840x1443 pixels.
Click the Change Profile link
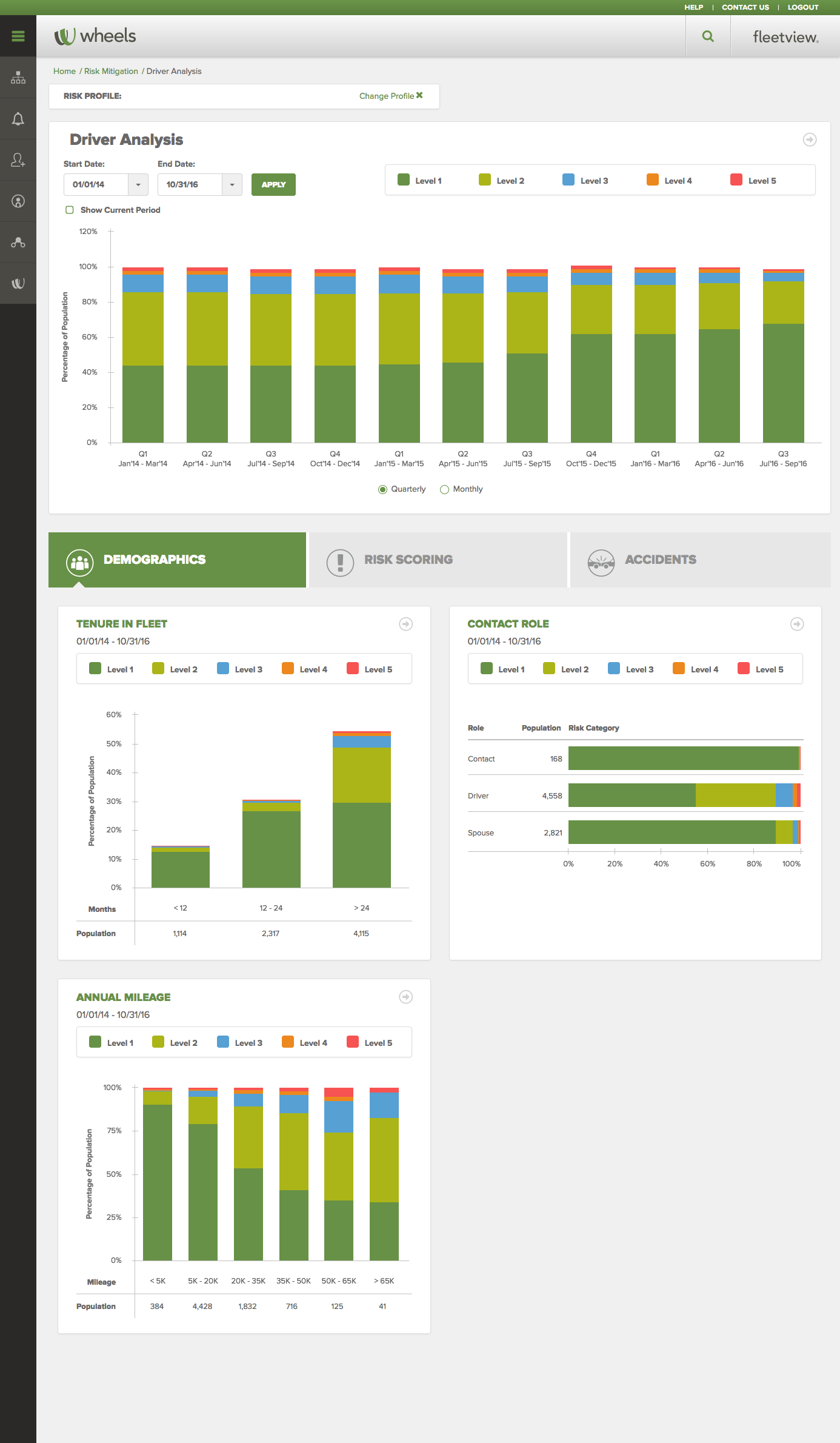pyautogui.click(x=390, y=96)
